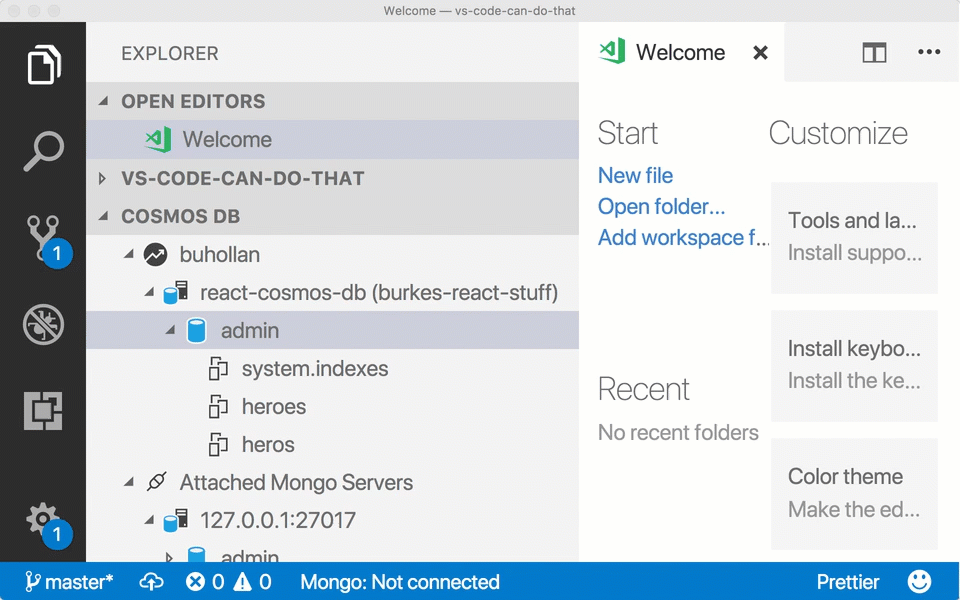Select the buhollan account label
This screenshot has width=960, height=600.
(219, 255)
